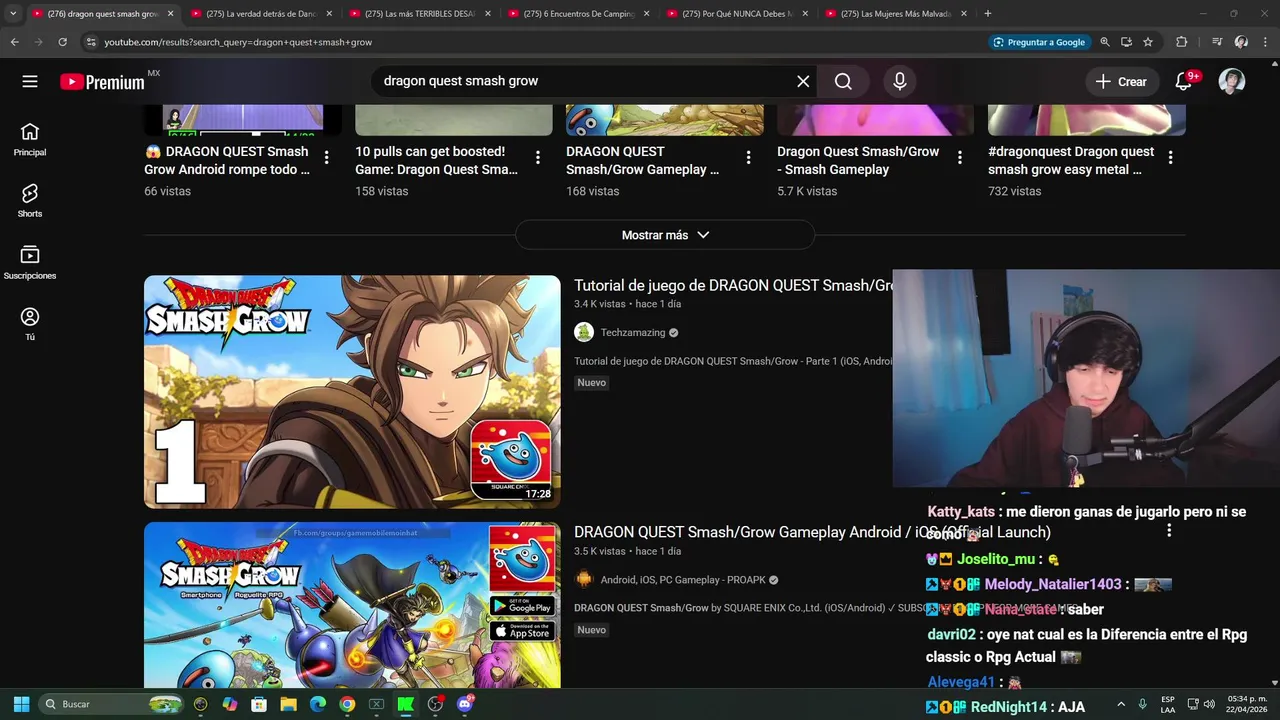
Task: Go back in browser history
Action: pyautogui.click(x=14, y=42)
